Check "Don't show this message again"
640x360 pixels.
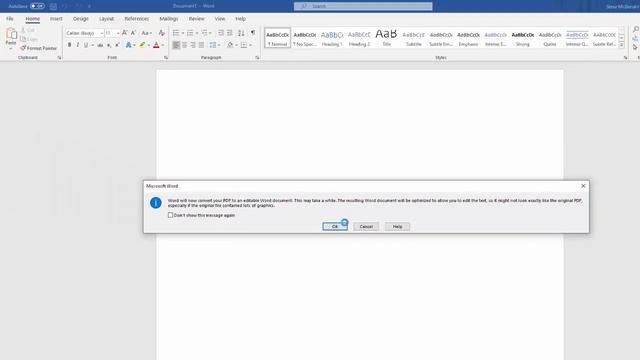pos(170,215)
